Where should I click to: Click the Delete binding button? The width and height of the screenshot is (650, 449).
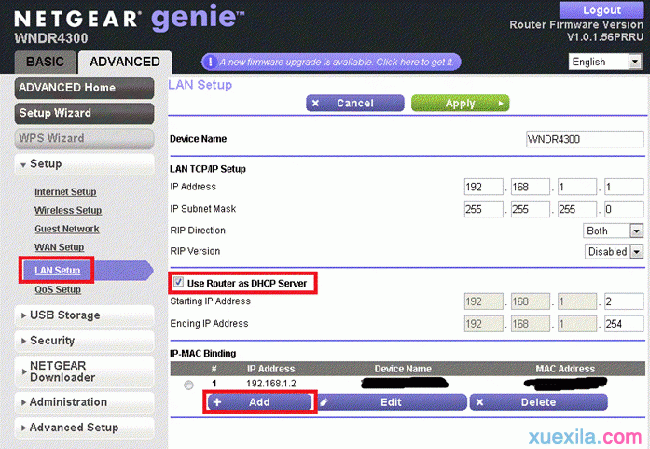point(538,401)
